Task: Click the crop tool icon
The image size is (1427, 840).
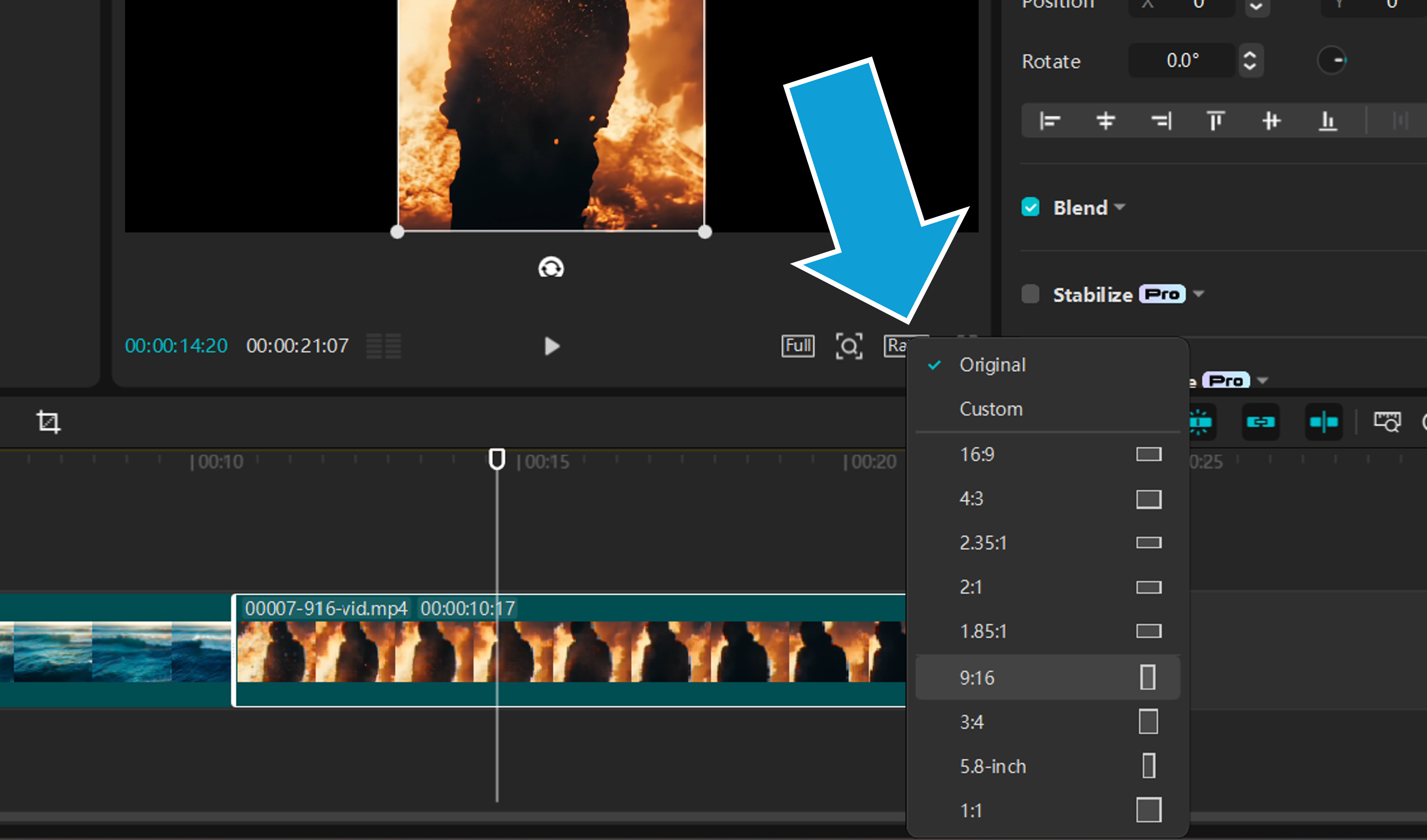Action: pyautogui.click(x=48, y=422)
